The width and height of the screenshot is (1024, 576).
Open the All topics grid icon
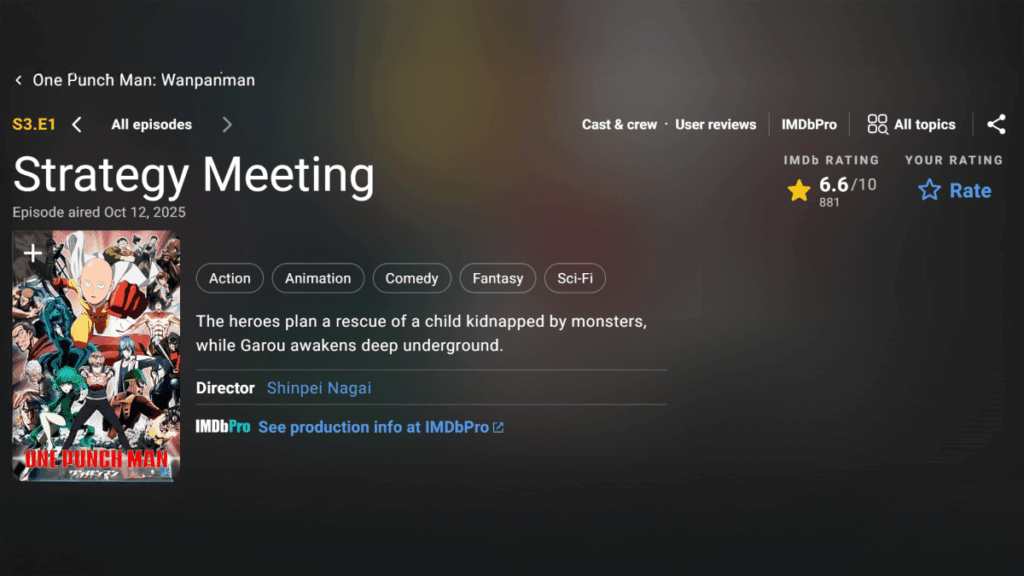click(x=877, y=125)
